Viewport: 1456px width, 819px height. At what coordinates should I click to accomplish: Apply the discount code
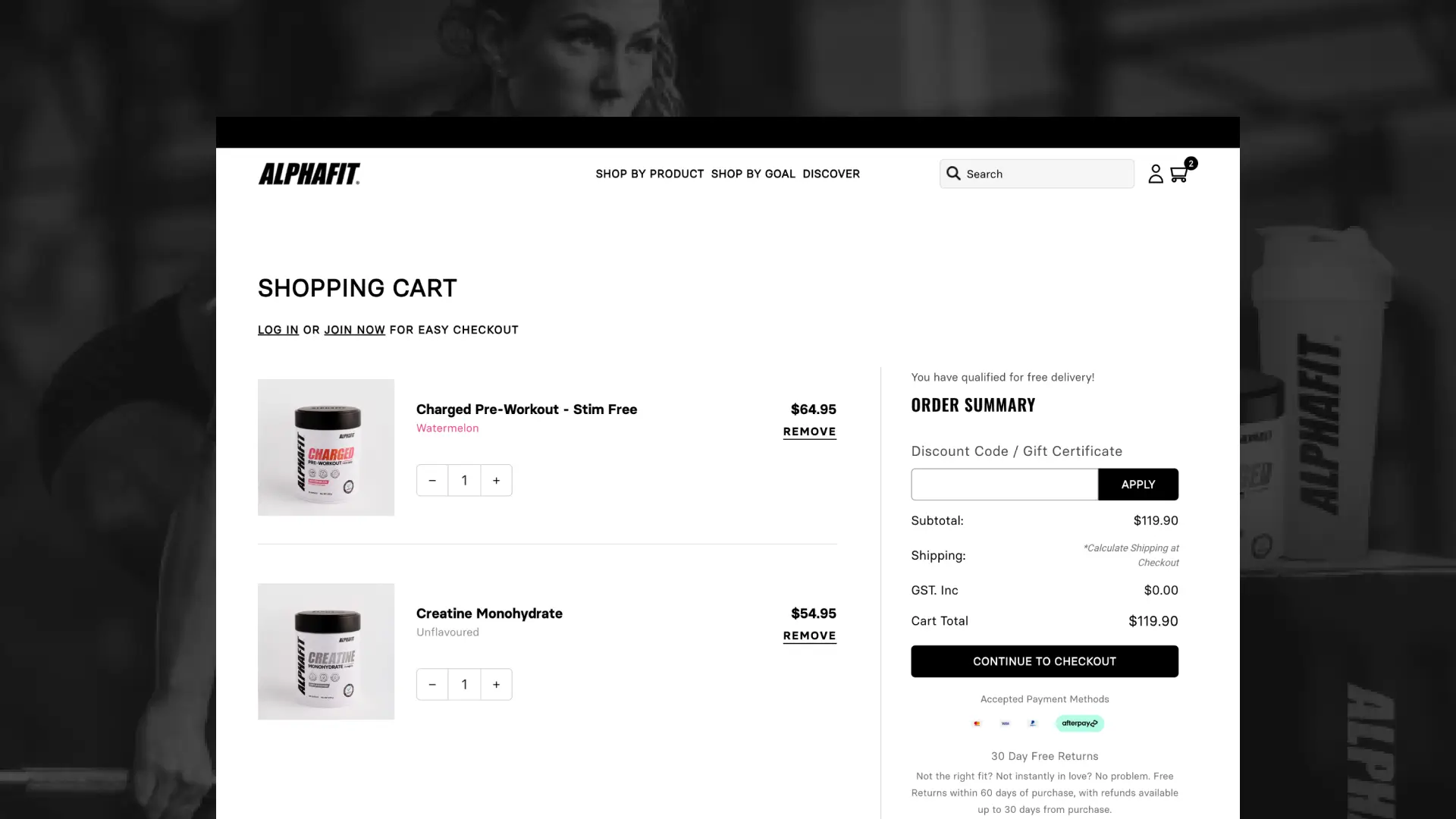[x=1137, y=484]
